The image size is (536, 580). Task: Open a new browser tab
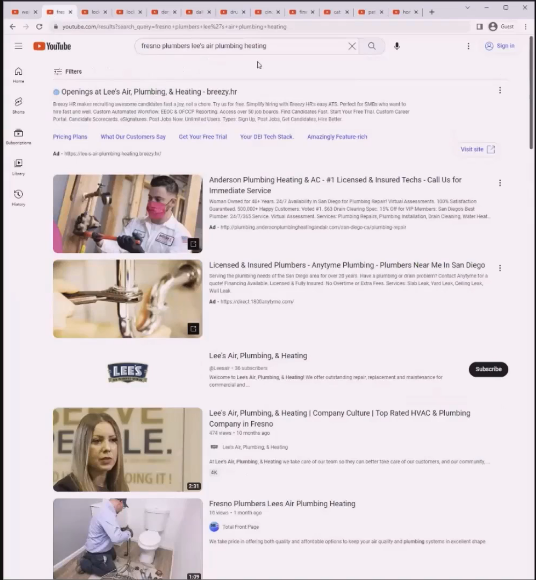(x=431, y=12)
